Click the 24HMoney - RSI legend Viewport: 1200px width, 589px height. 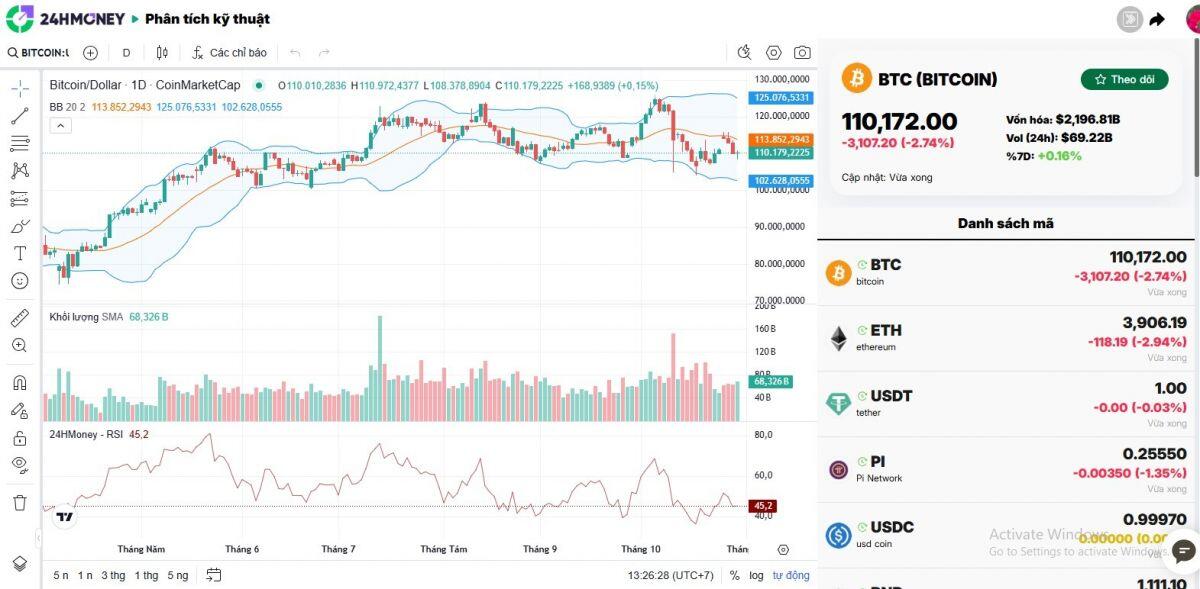[86, 434]
